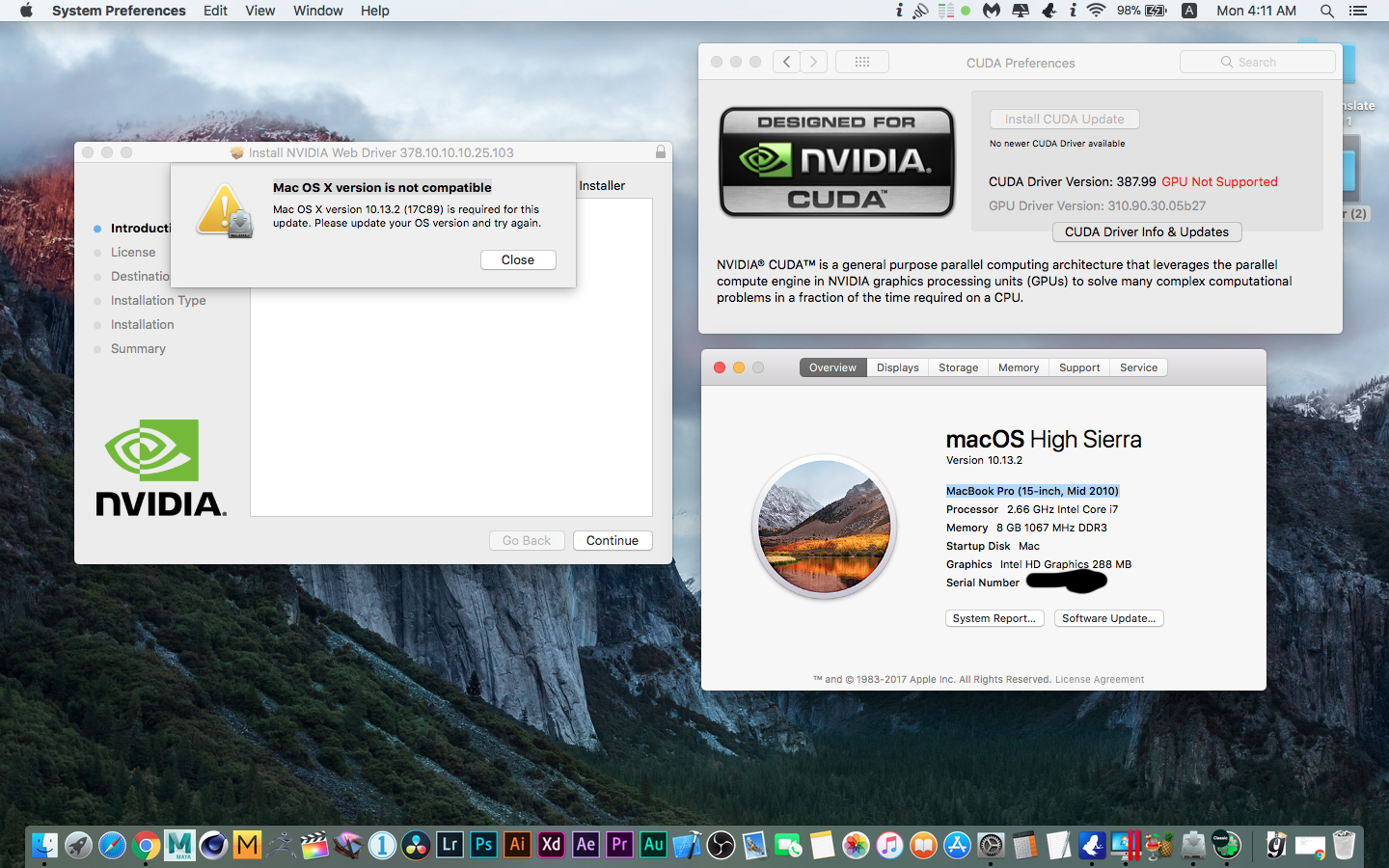The height and width of the screenshot is (868, 1389).
Task: Click the Software Update button
Action: click(1109, 618)
